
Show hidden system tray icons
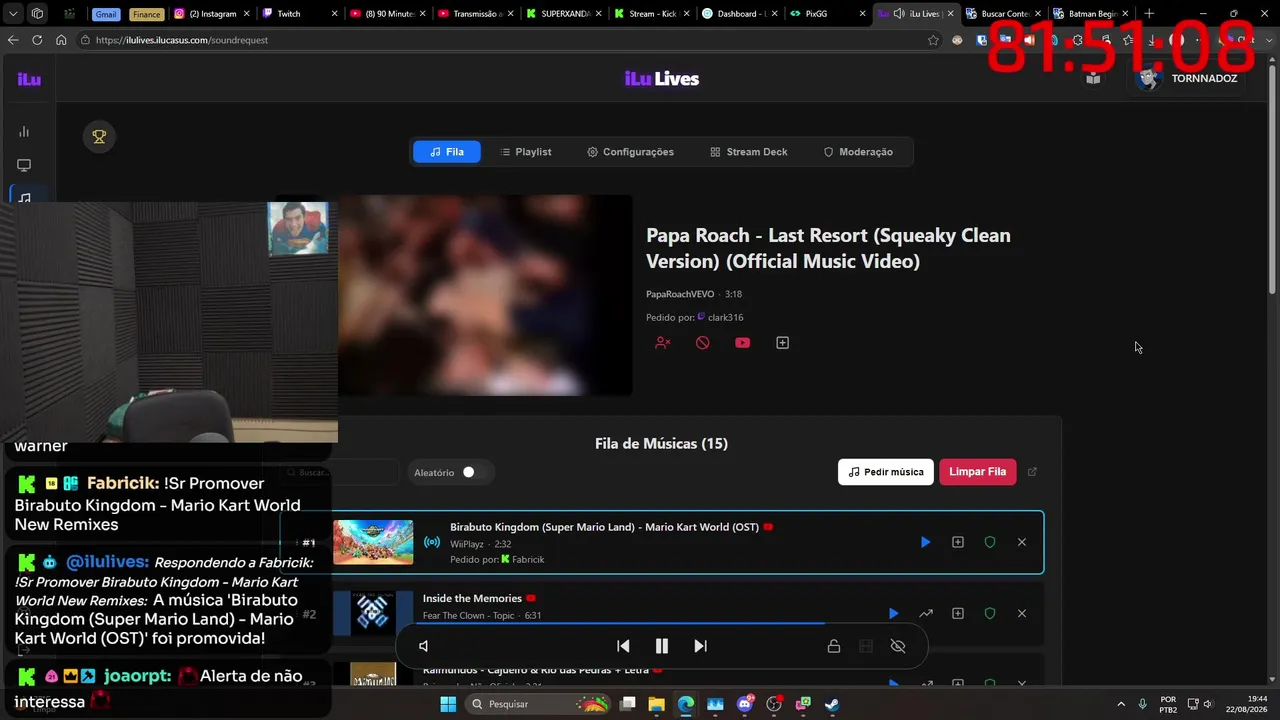(1120, 704)
